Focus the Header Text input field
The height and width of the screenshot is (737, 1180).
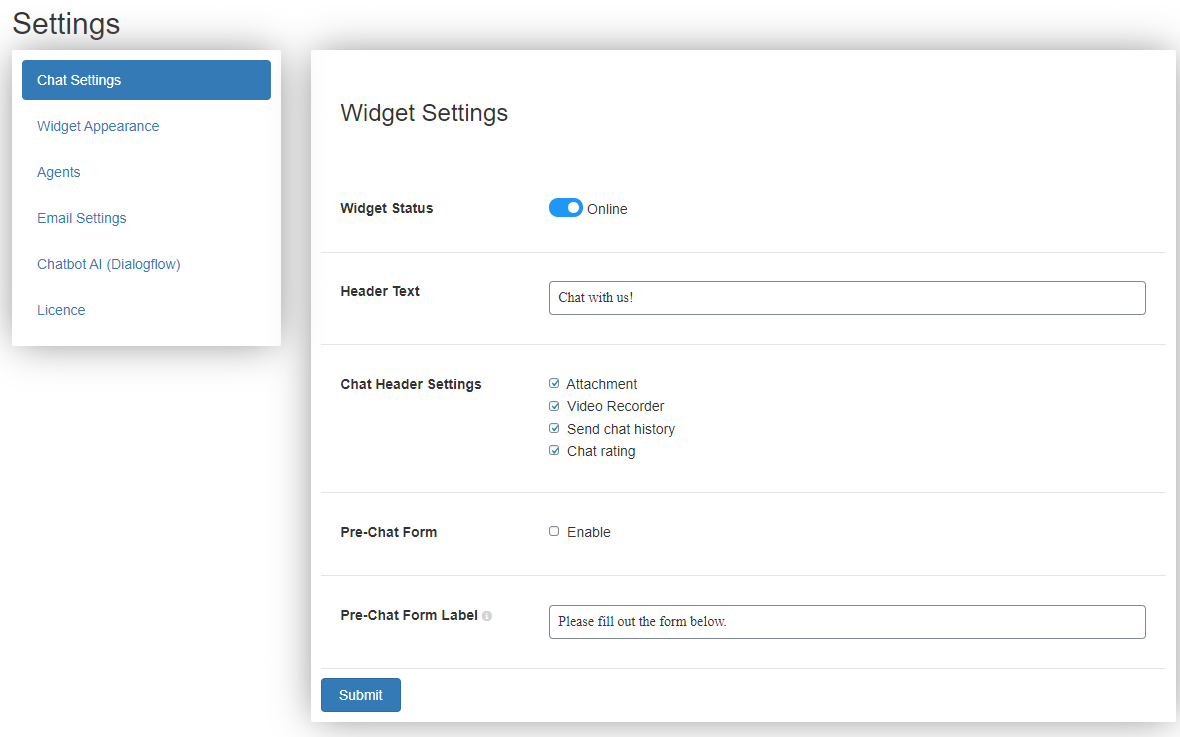(847, 298)
